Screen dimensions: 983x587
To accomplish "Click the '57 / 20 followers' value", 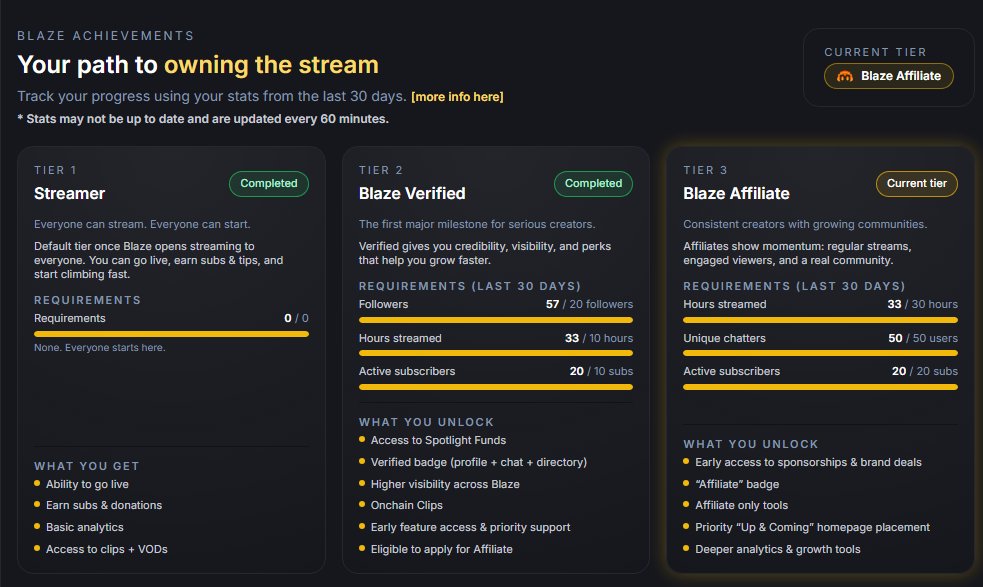I will click(x=589, y=304).
